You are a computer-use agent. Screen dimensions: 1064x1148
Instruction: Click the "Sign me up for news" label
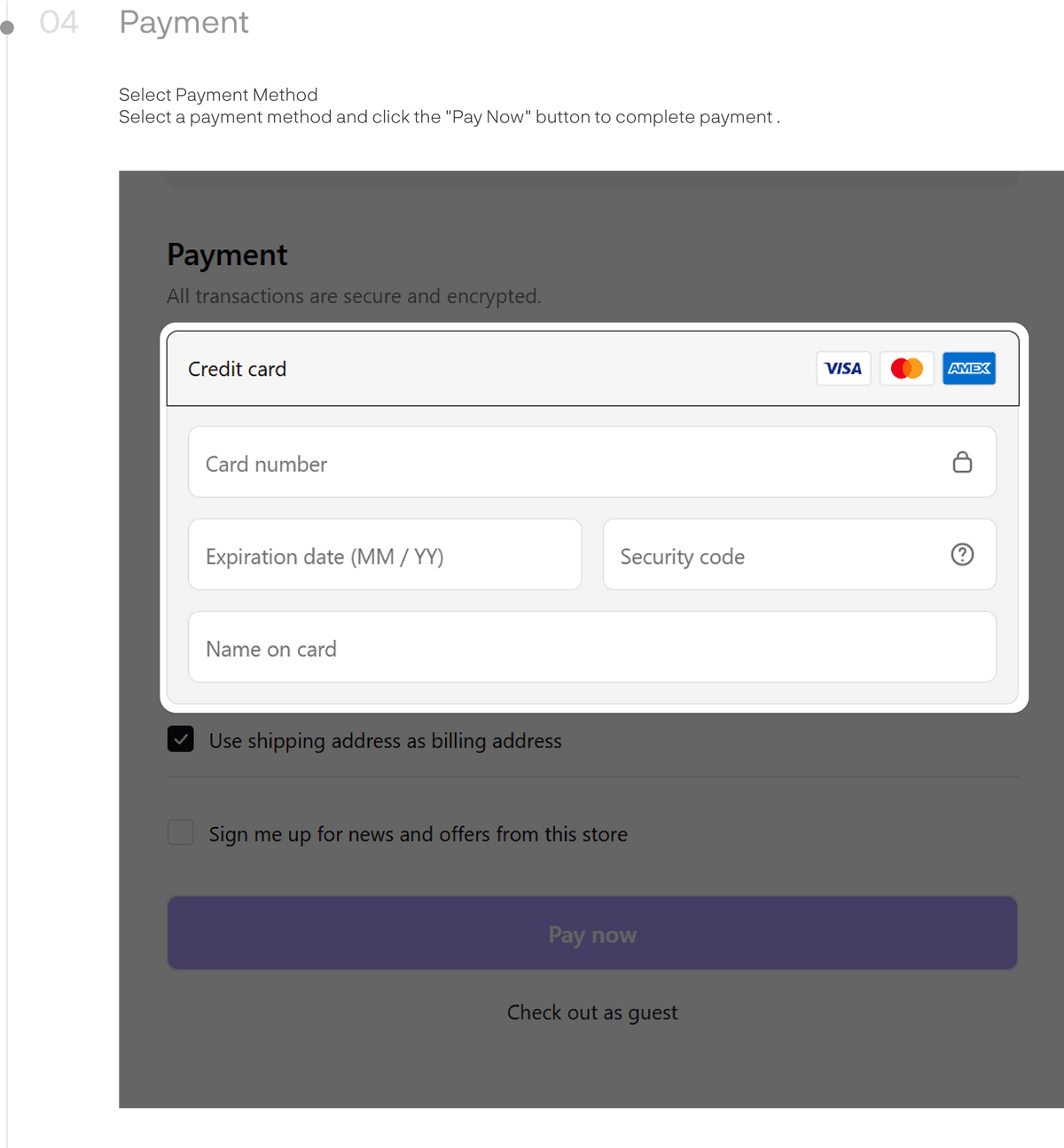point(418,834)
